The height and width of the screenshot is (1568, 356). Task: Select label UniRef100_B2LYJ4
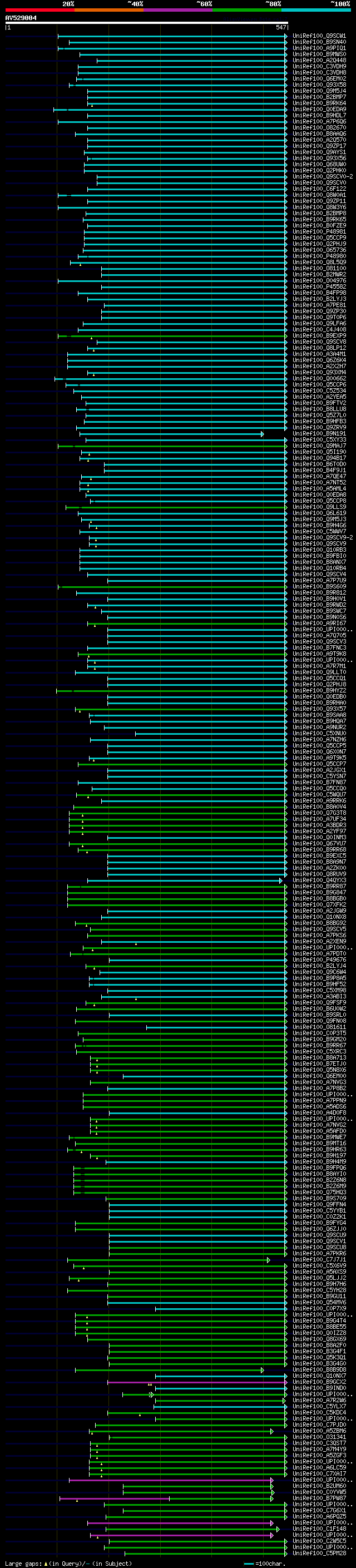(319, 966)
